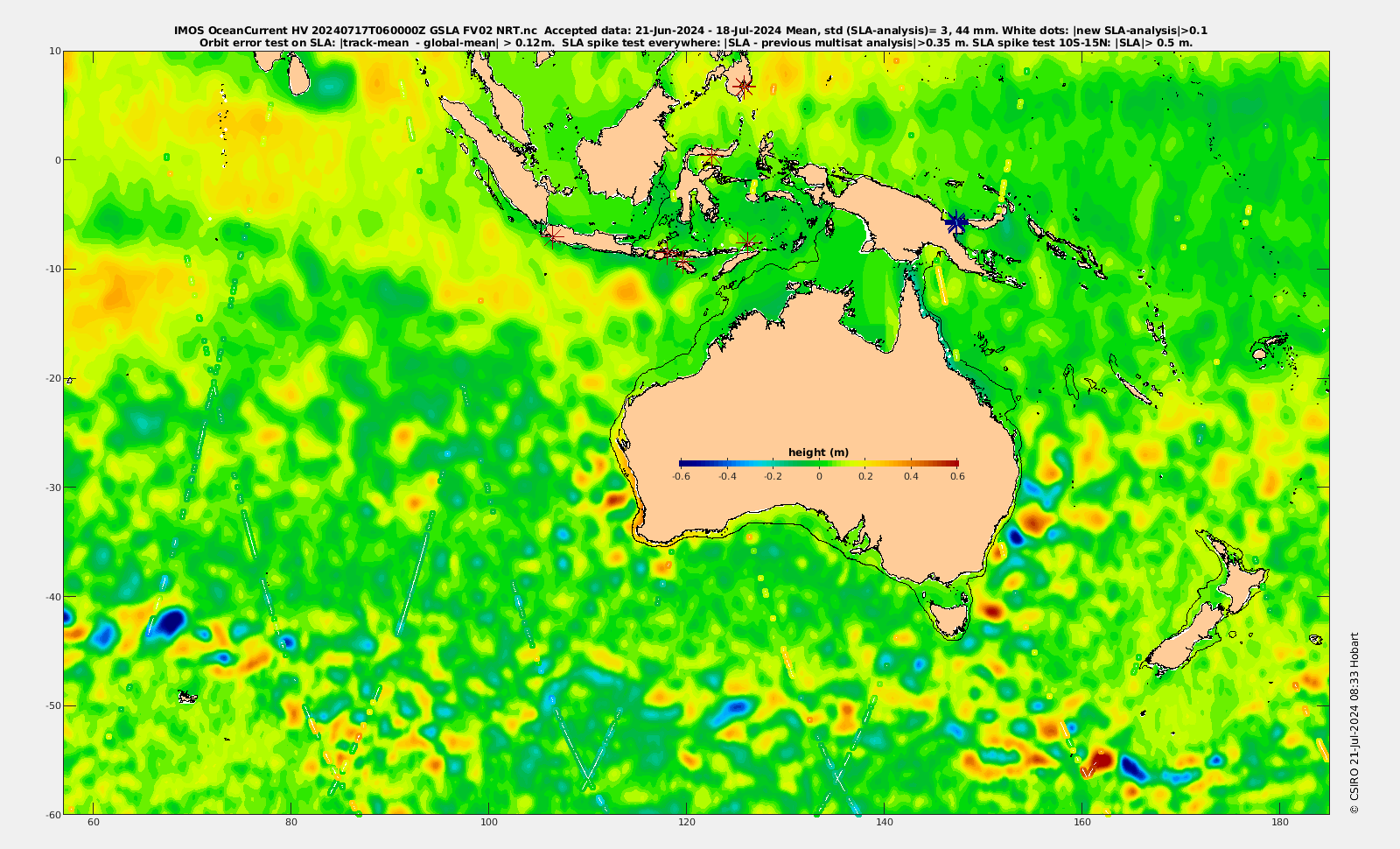The width and height of the screenshot is (1400, 849).
Task: Click longitude axis label 100
Action: (489, 823)
